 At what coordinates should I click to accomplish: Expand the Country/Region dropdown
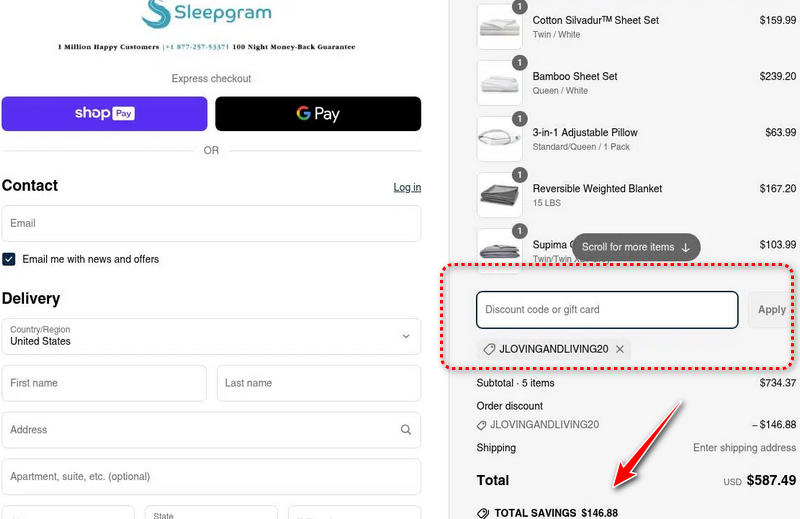pos(211,336)
